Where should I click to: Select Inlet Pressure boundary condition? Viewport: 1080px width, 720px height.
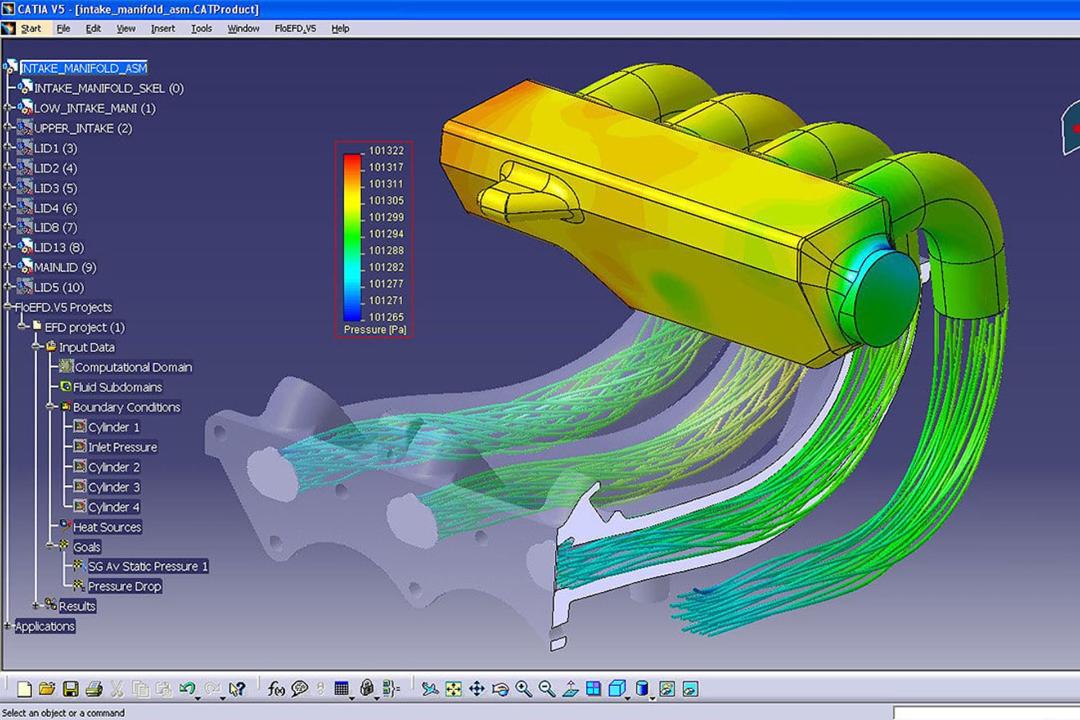(123, 446)
